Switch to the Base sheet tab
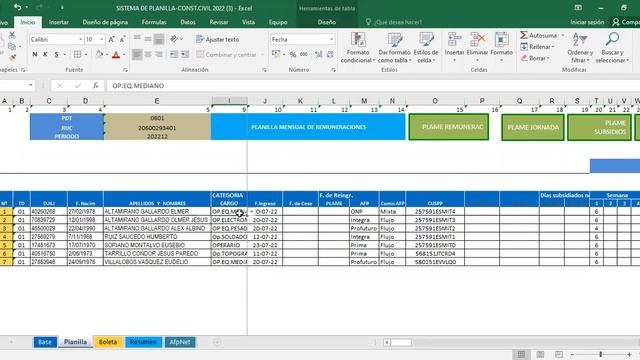This screenshot has width=640, height=360. pos(45,342)
